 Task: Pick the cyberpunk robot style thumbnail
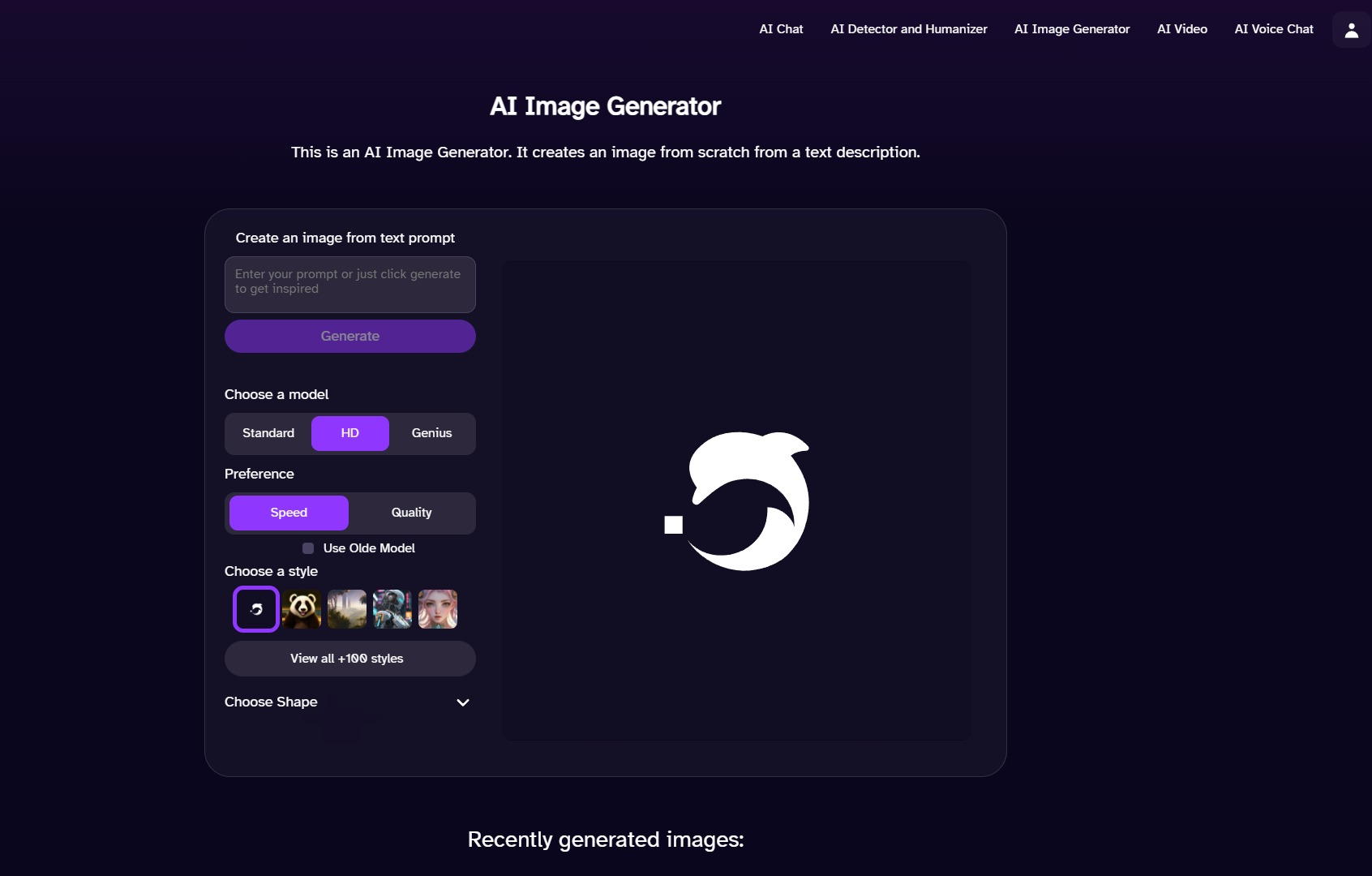pos(392,609)
